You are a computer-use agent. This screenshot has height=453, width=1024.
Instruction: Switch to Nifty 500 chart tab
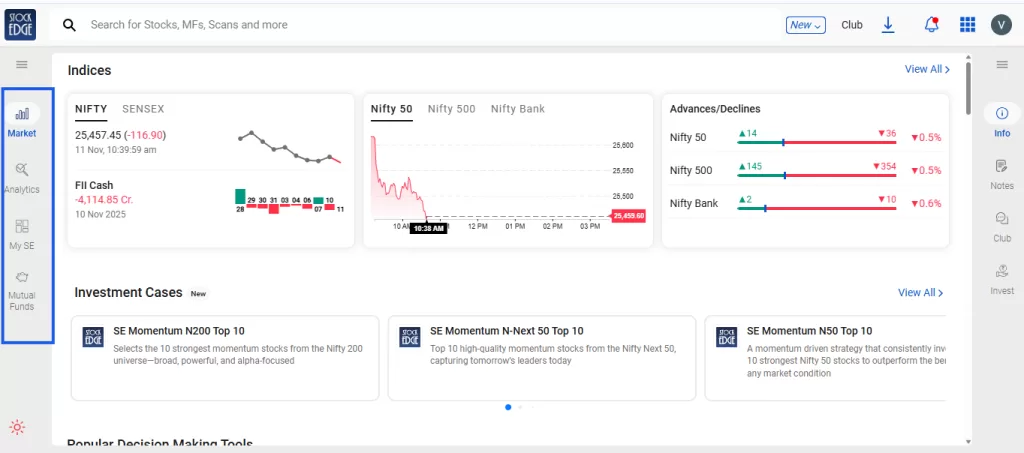pyautogui.click(x=451, y=109)
